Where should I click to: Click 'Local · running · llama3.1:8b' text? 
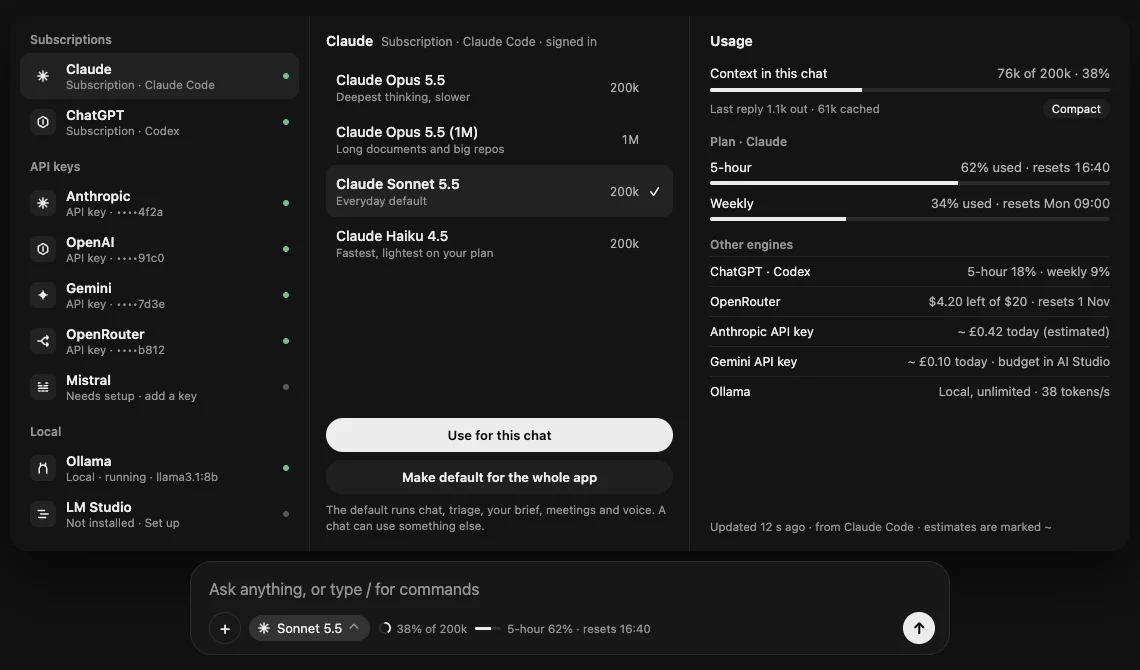point(142,477)
